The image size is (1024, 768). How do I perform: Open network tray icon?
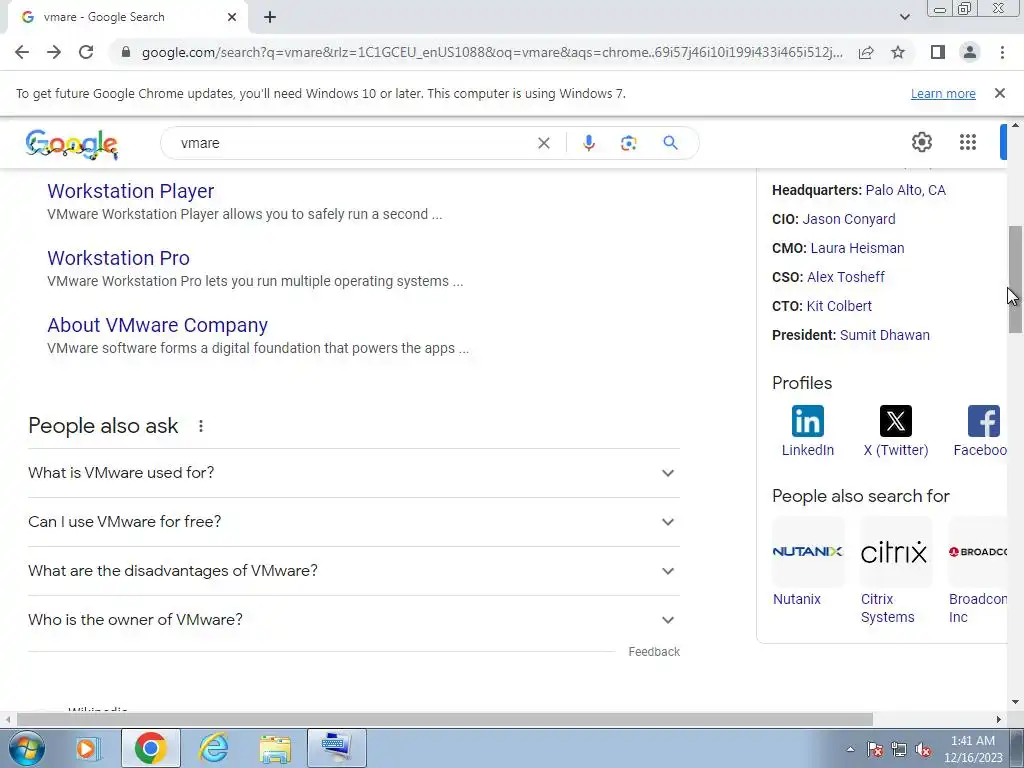click(899, 749)
